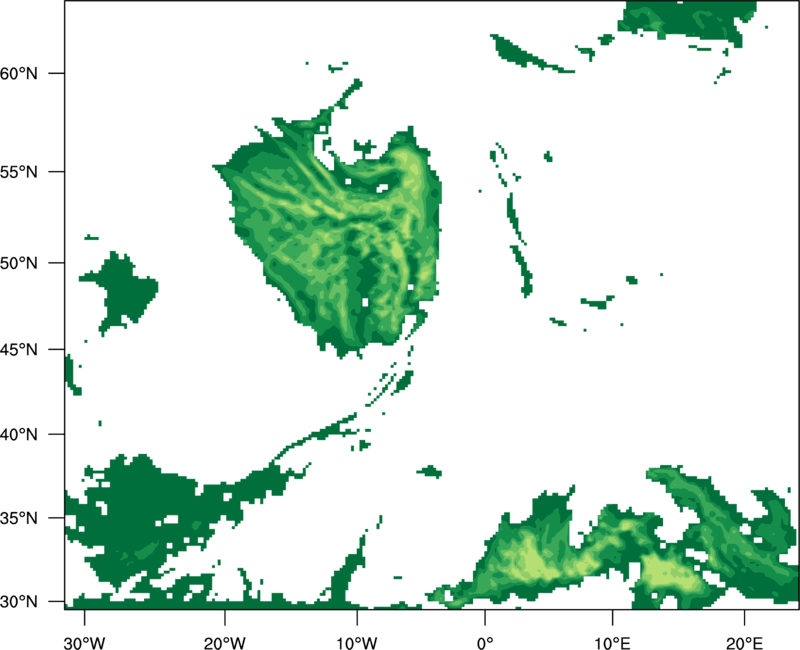This screenshot has height=650, width=800.
Task: Click the 40°N latitude label
Action: tap(19, 434)
